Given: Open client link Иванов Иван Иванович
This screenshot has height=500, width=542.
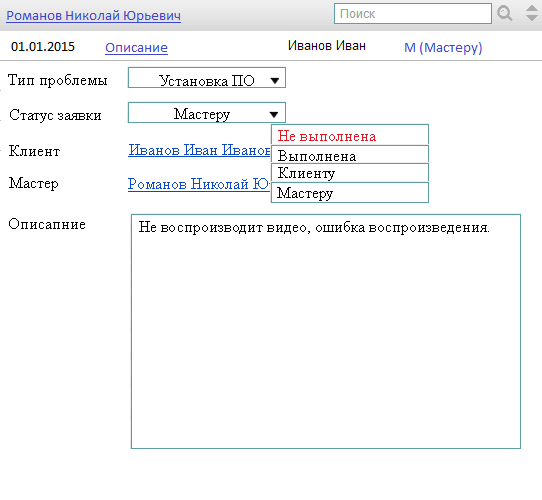Looking at the screenshot, I should [x=199, y=150].
